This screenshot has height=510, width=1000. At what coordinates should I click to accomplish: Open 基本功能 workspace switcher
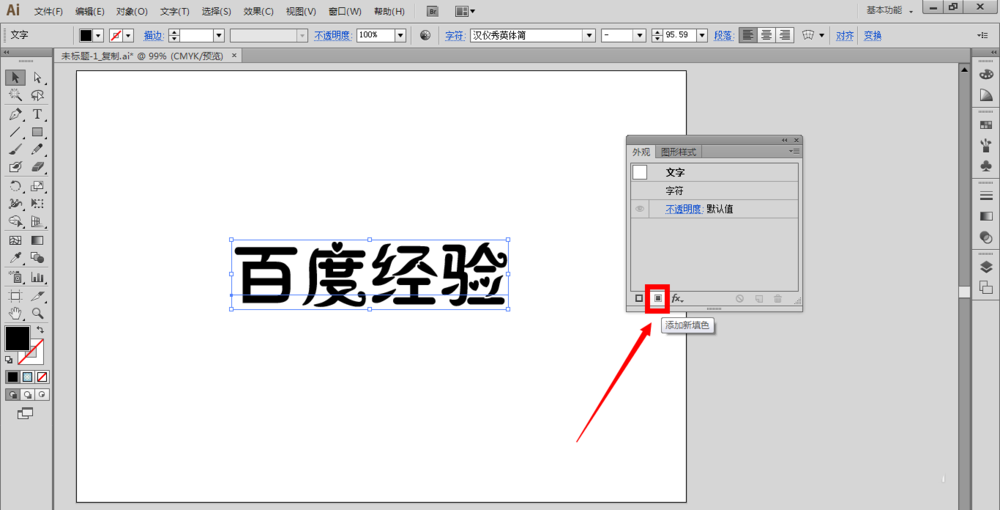(x=890, y=11)
